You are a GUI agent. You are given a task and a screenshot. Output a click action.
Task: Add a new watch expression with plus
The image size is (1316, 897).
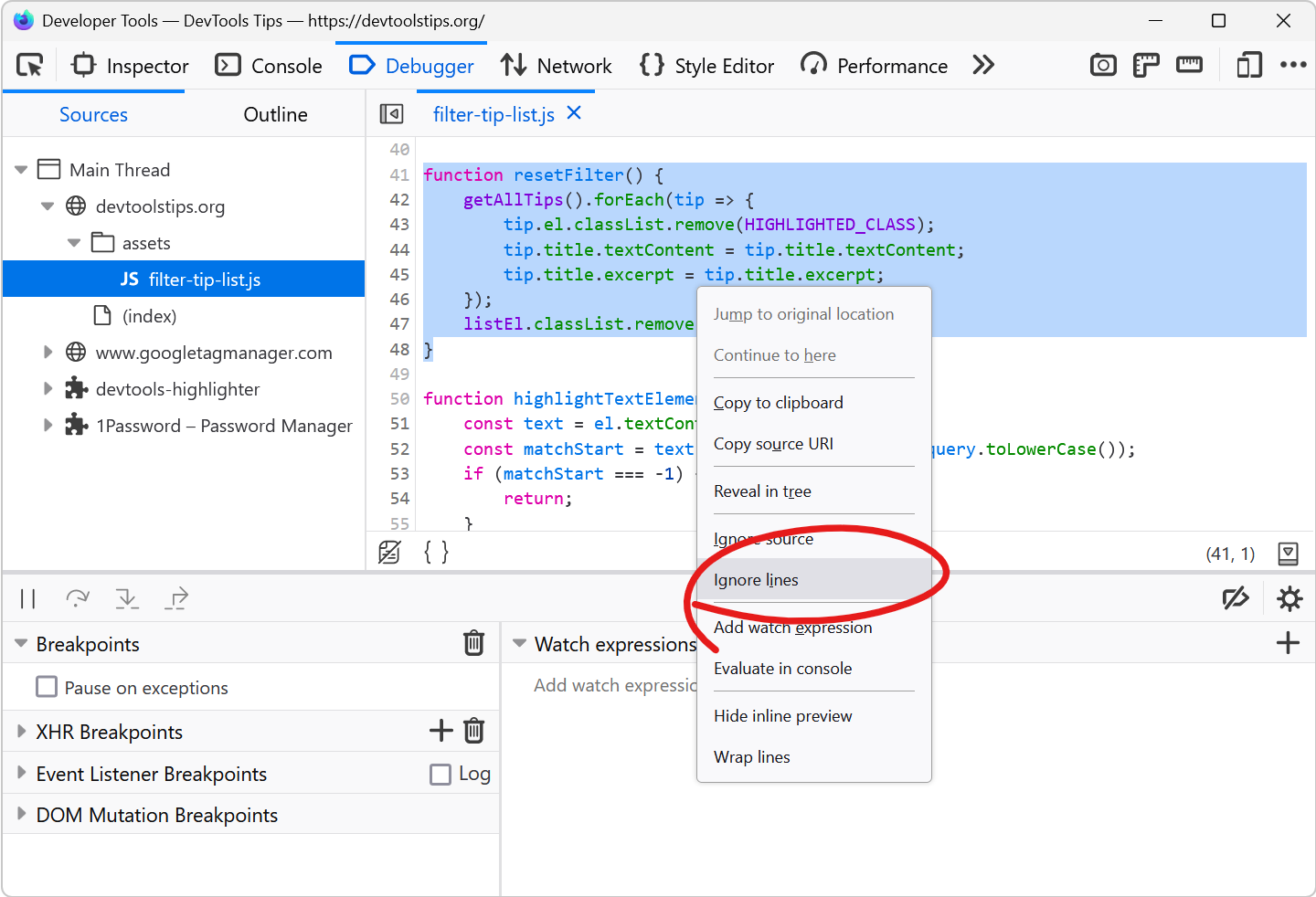[x=1288, y=642]
